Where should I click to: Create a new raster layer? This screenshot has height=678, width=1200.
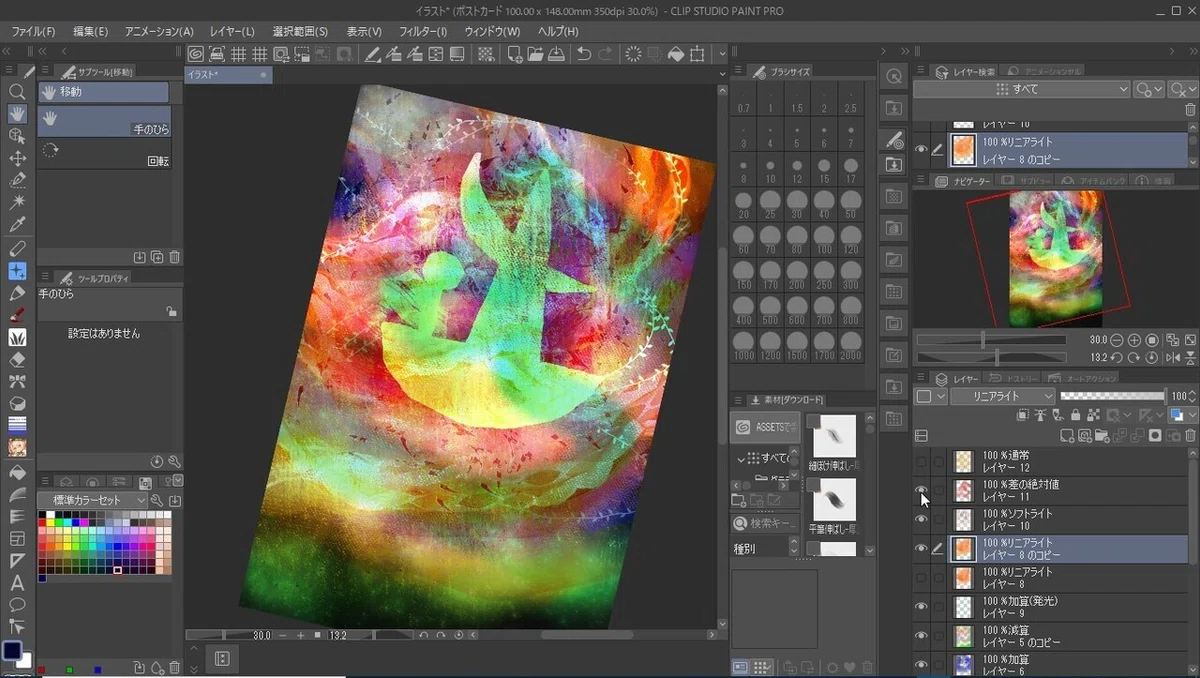point(1067,436)
